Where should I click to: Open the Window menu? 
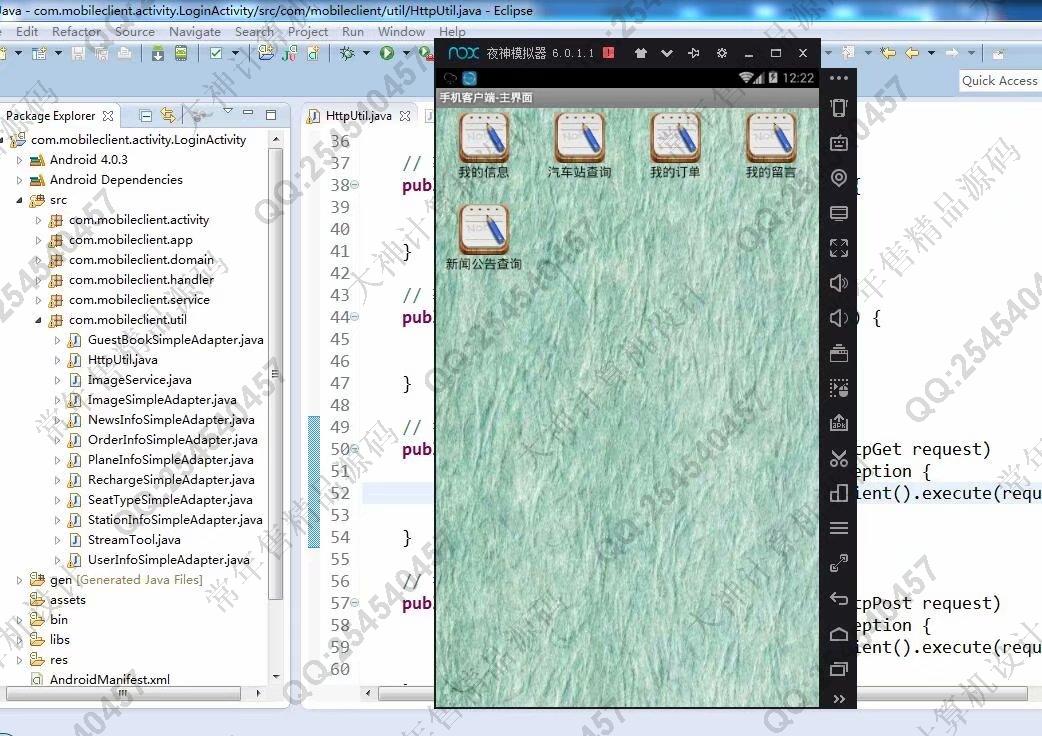pyautogui.click(x=401, y=32)
